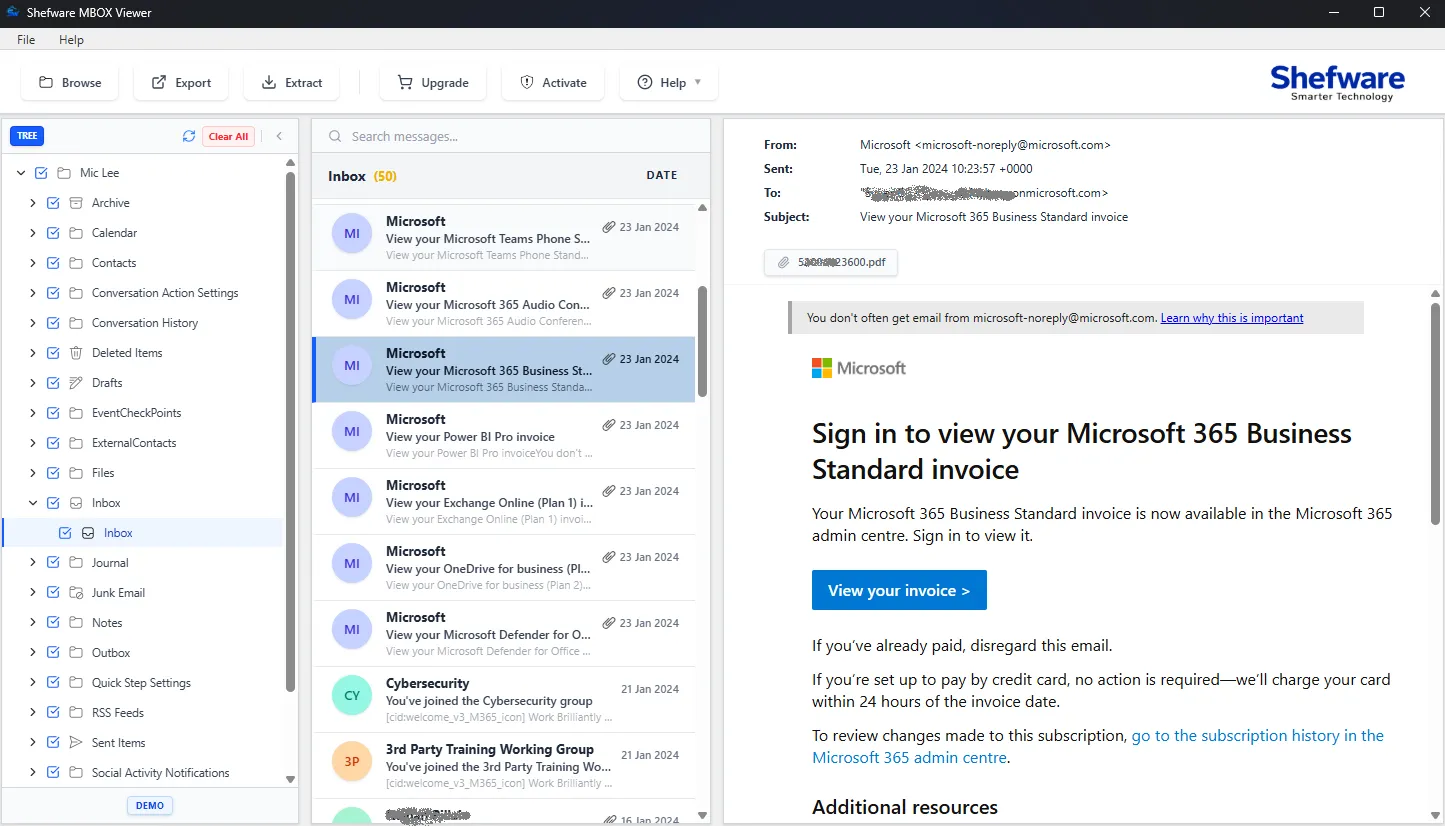This screenshot has width=1445, height=826.
Task: Toggle the Journal folder checkbox
Action: 53,563
